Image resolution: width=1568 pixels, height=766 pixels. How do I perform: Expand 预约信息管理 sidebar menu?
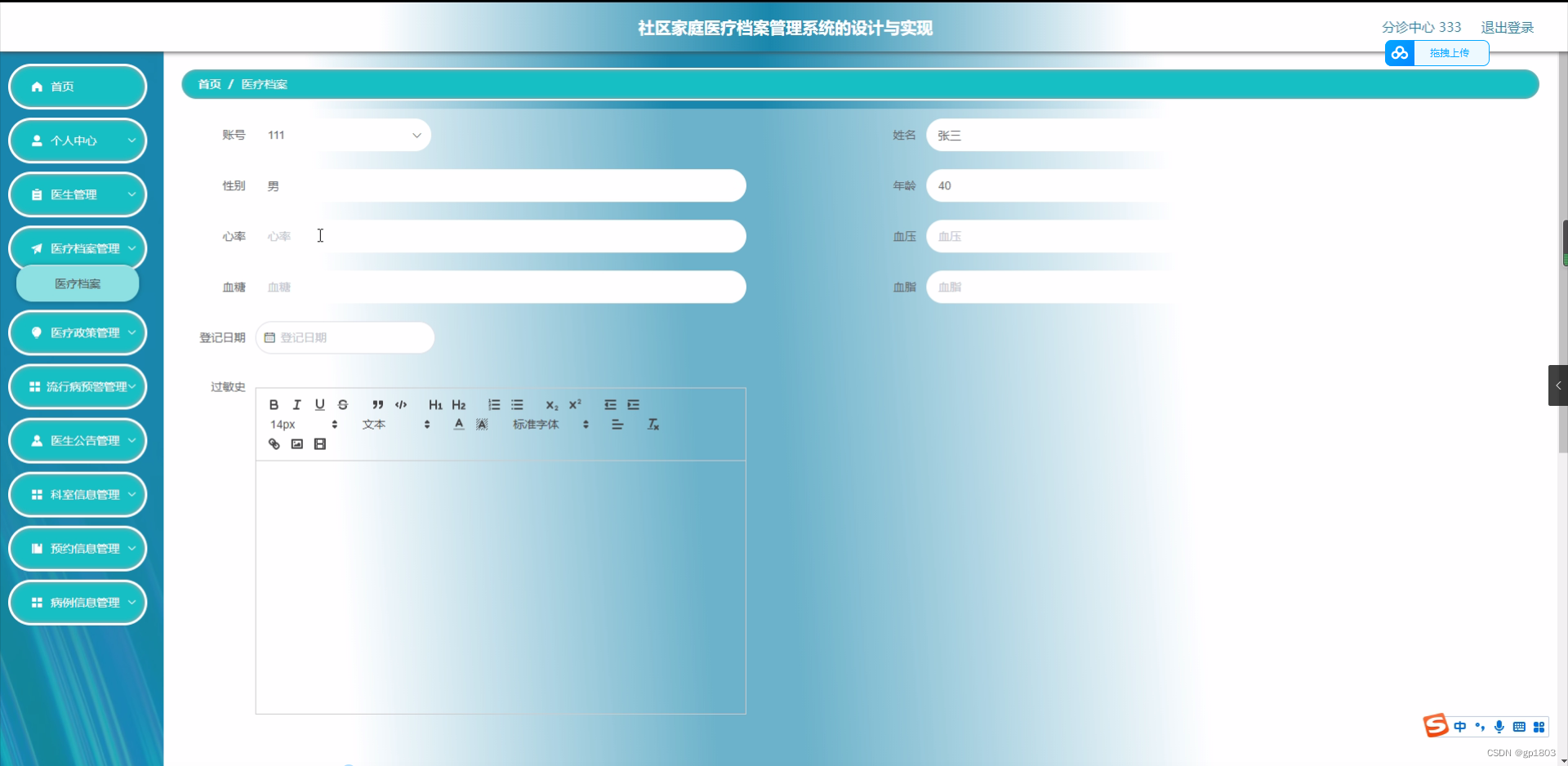[x=78, y=548]
